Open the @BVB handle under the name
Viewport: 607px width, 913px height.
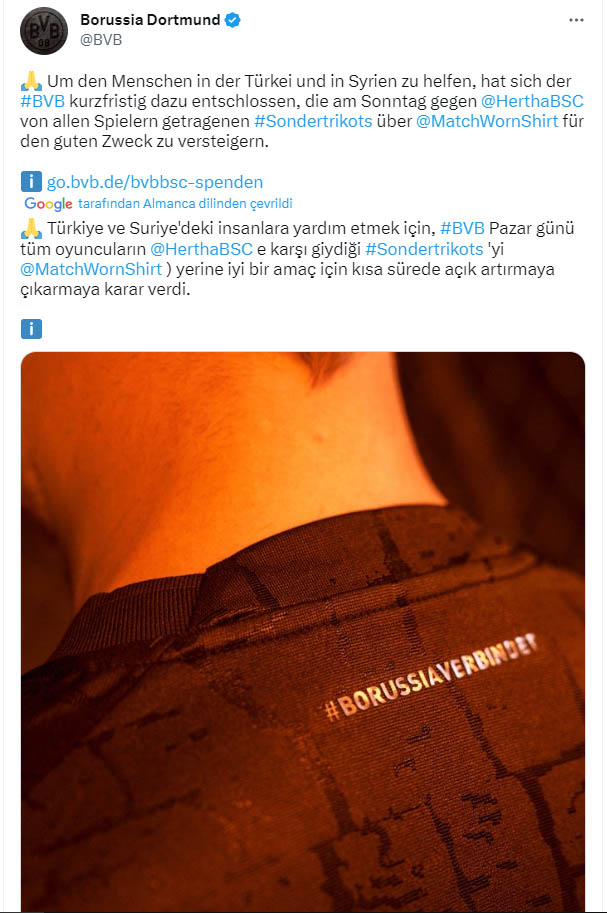pyautogui.click(x=101, y=40)
